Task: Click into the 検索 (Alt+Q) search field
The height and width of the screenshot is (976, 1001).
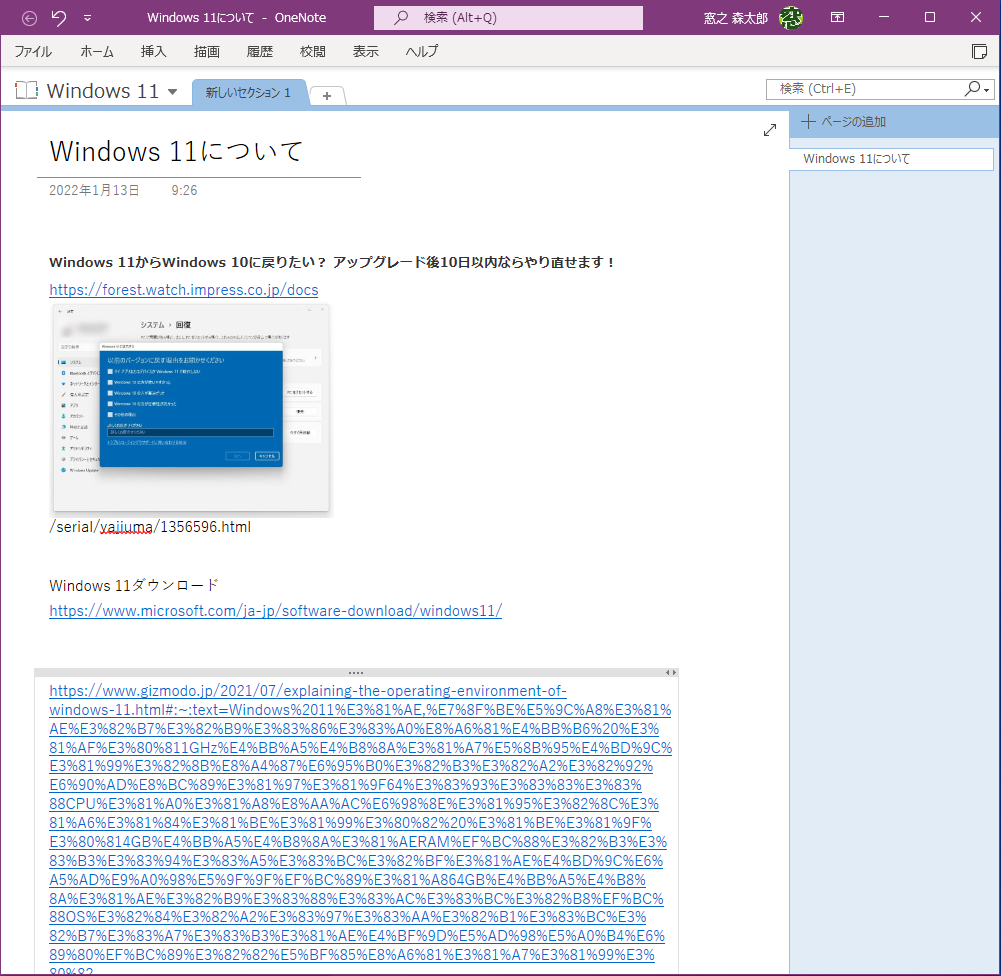Action: click(508, 17)
